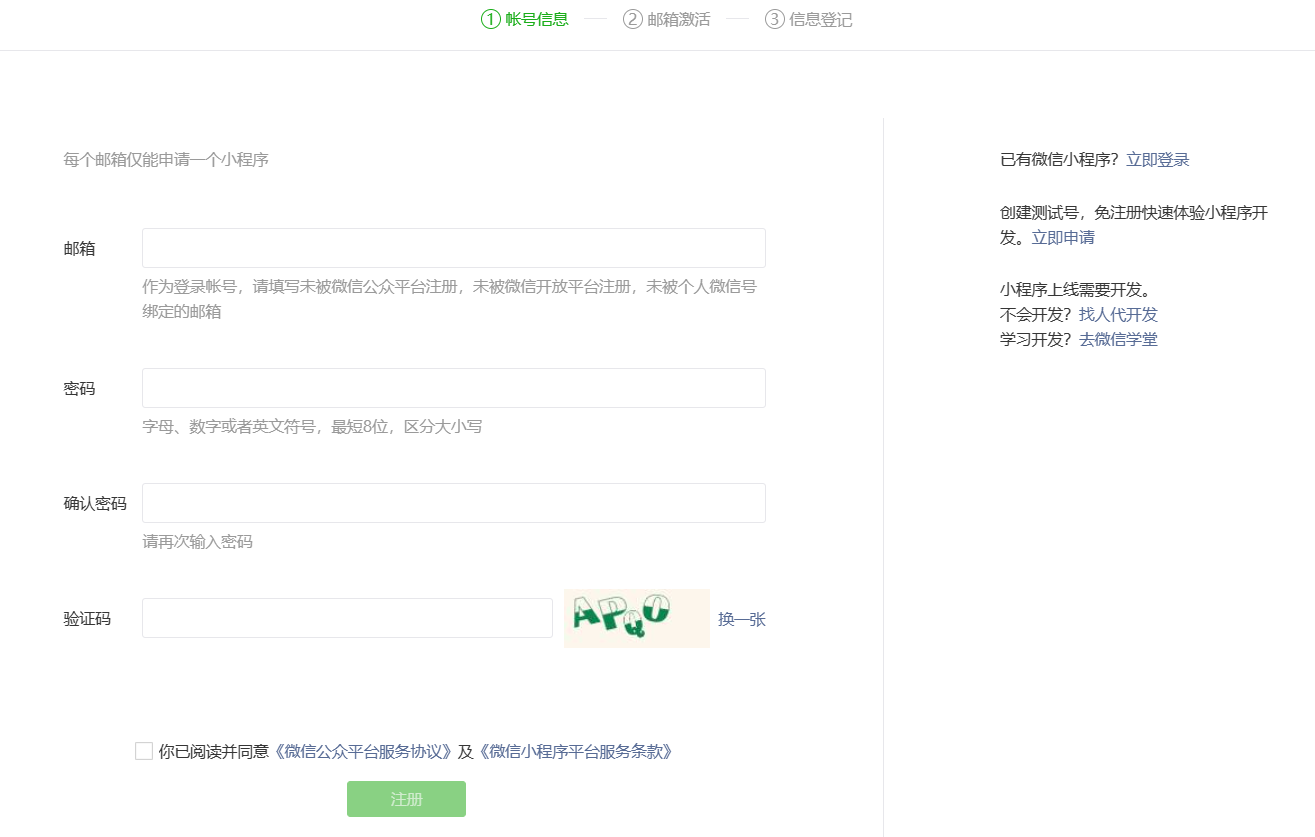Image resolution: width=1315 pixels, height=837 pixels.
Task: Click the 邮箱 field label
Action: [79, 248]
